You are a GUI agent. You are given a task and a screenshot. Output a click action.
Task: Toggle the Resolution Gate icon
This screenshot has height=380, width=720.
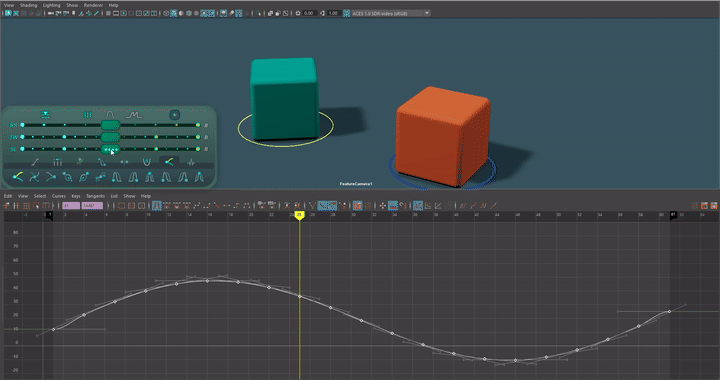(124, 13)
